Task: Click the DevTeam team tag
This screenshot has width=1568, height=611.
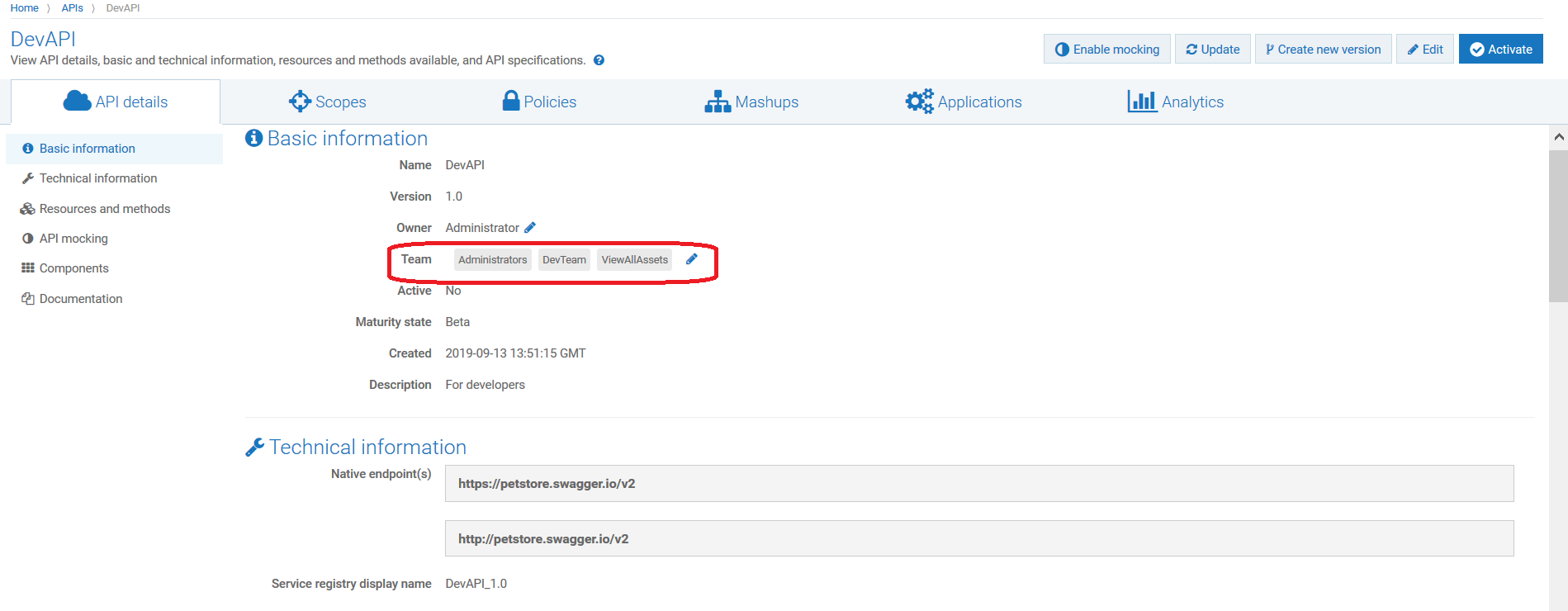Action: [564, 259]
